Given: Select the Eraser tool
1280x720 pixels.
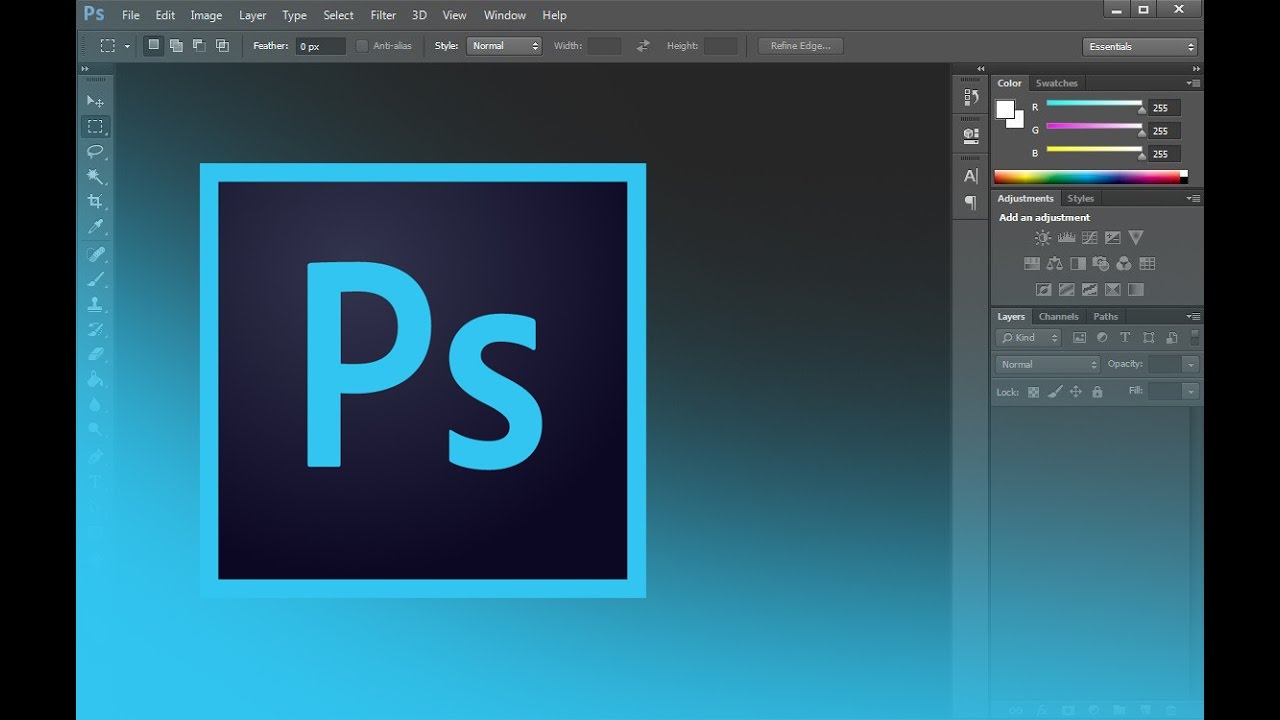Looking at the screenshot, I should point(95,354).
